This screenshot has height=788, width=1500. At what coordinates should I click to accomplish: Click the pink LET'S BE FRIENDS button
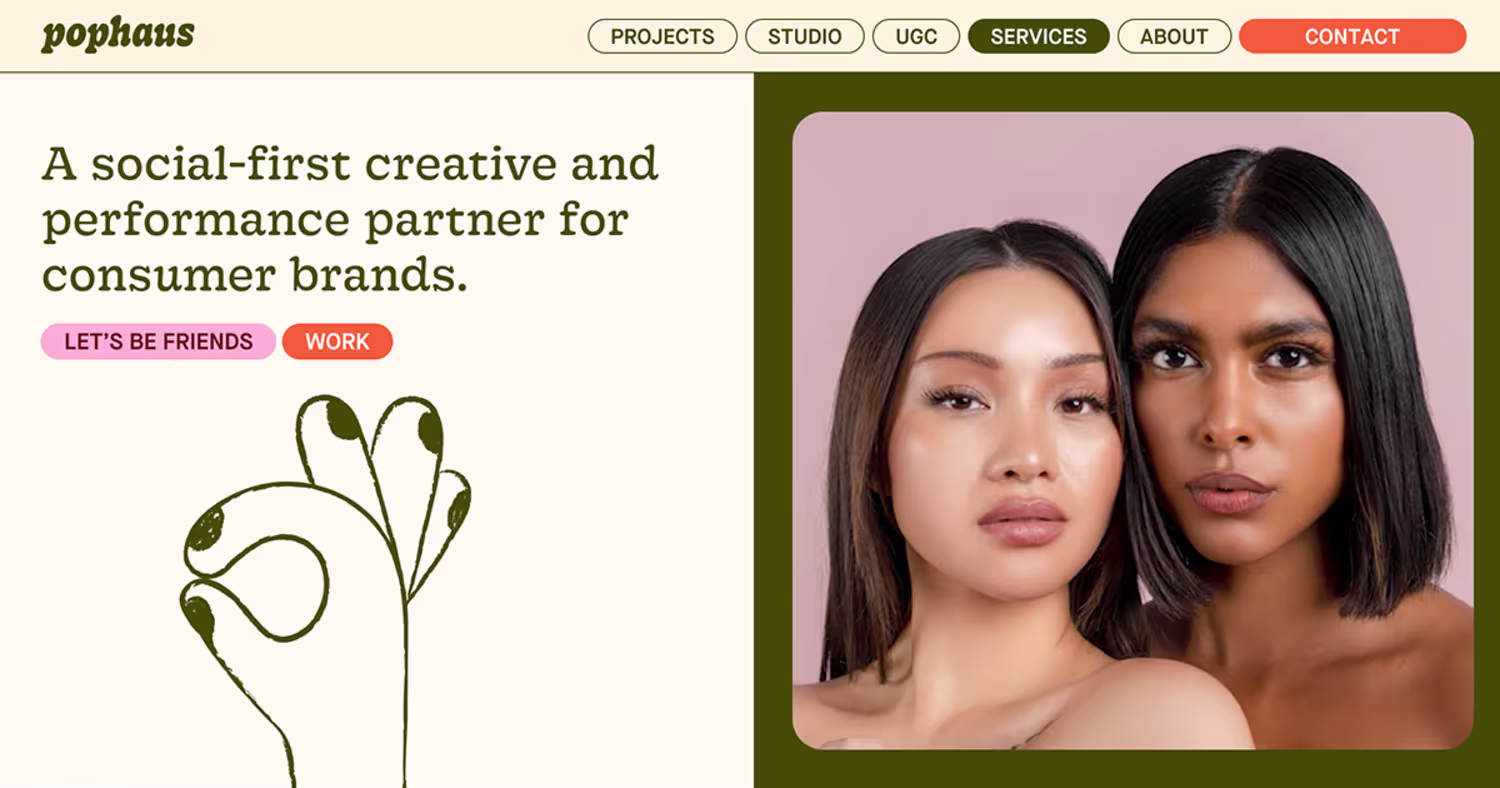point(158,341)
